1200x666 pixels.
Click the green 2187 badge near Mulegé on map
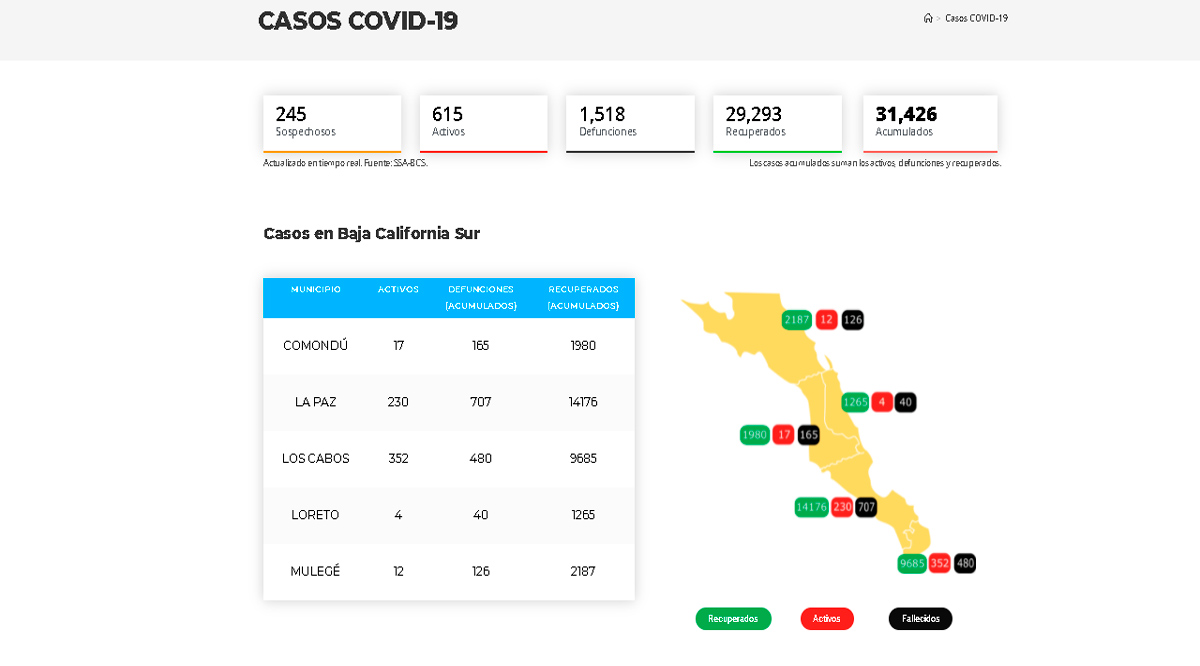(798, 320)
